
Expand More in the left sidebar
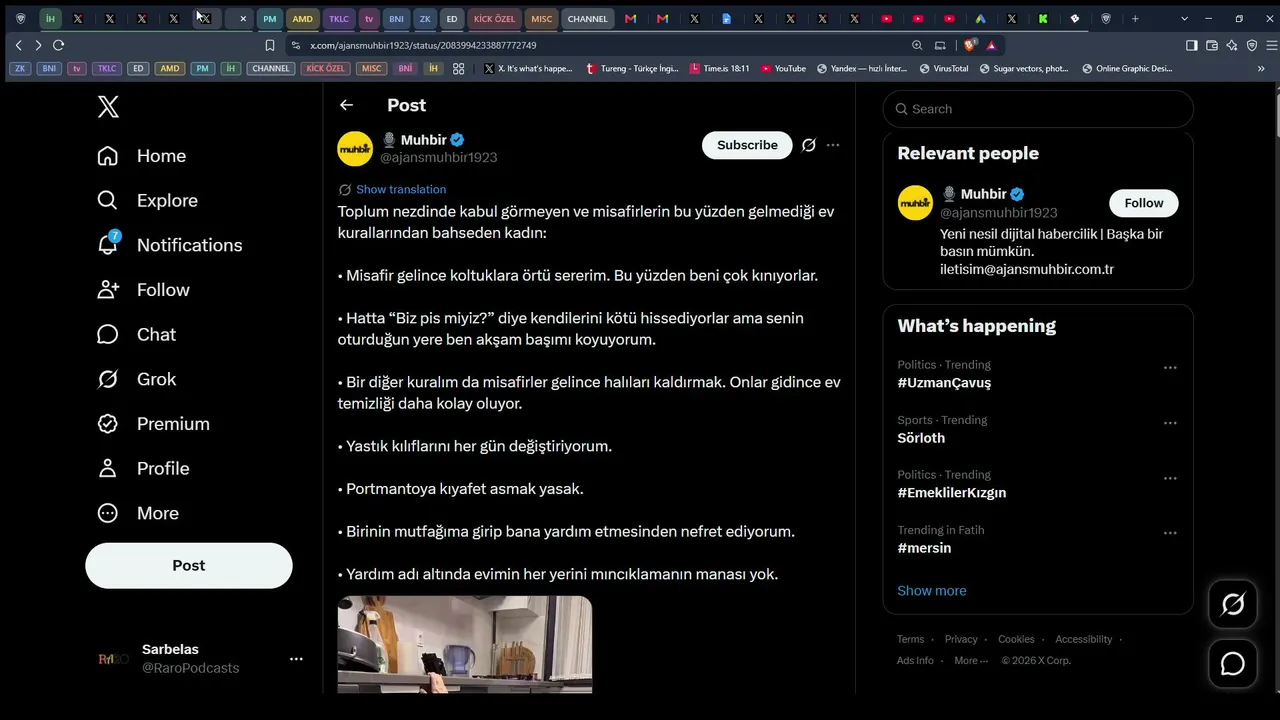138,513
